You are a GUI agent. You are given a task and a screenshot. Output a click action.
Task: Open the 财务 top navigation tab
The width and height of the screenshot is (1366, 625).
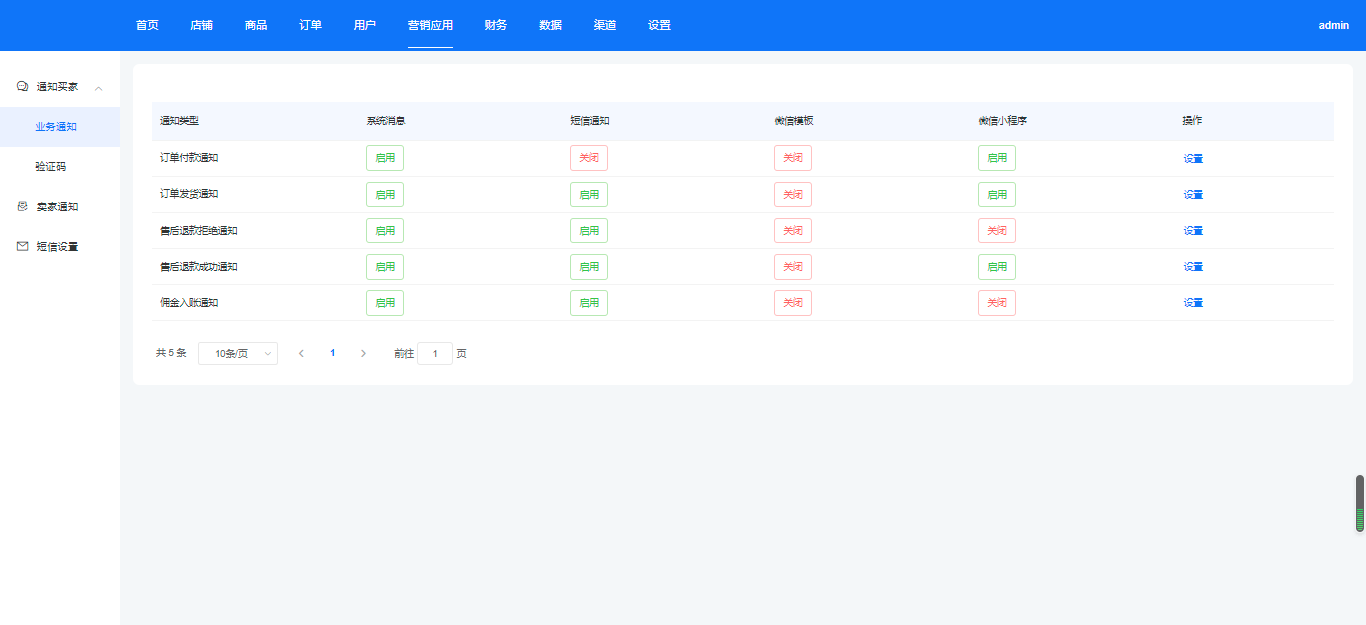[495, 25]
